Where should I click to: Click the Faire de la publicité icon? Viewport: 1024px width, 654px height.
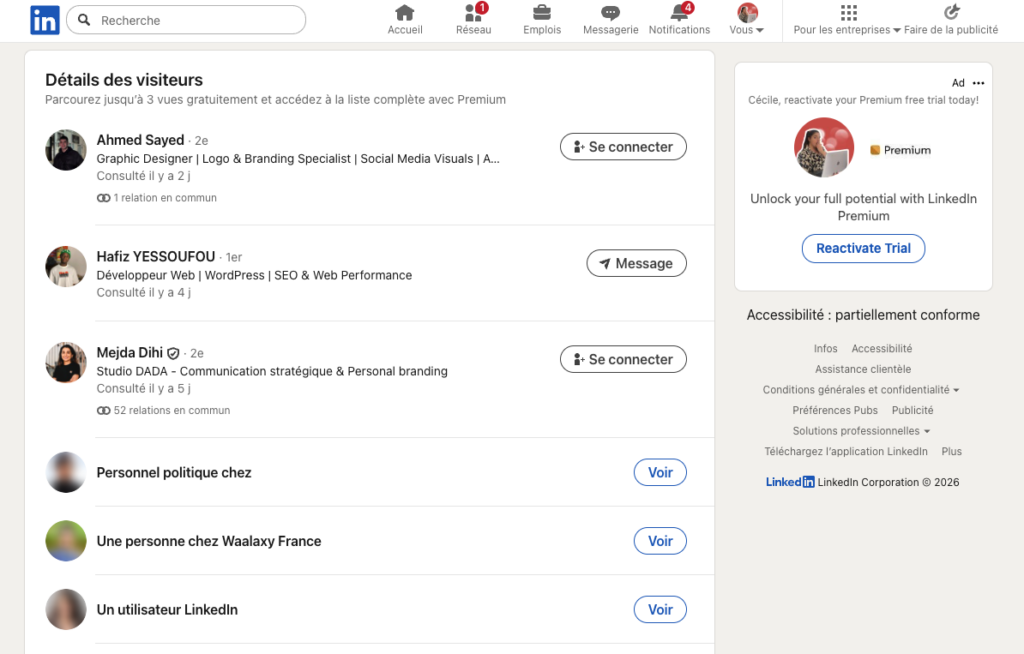951,13
